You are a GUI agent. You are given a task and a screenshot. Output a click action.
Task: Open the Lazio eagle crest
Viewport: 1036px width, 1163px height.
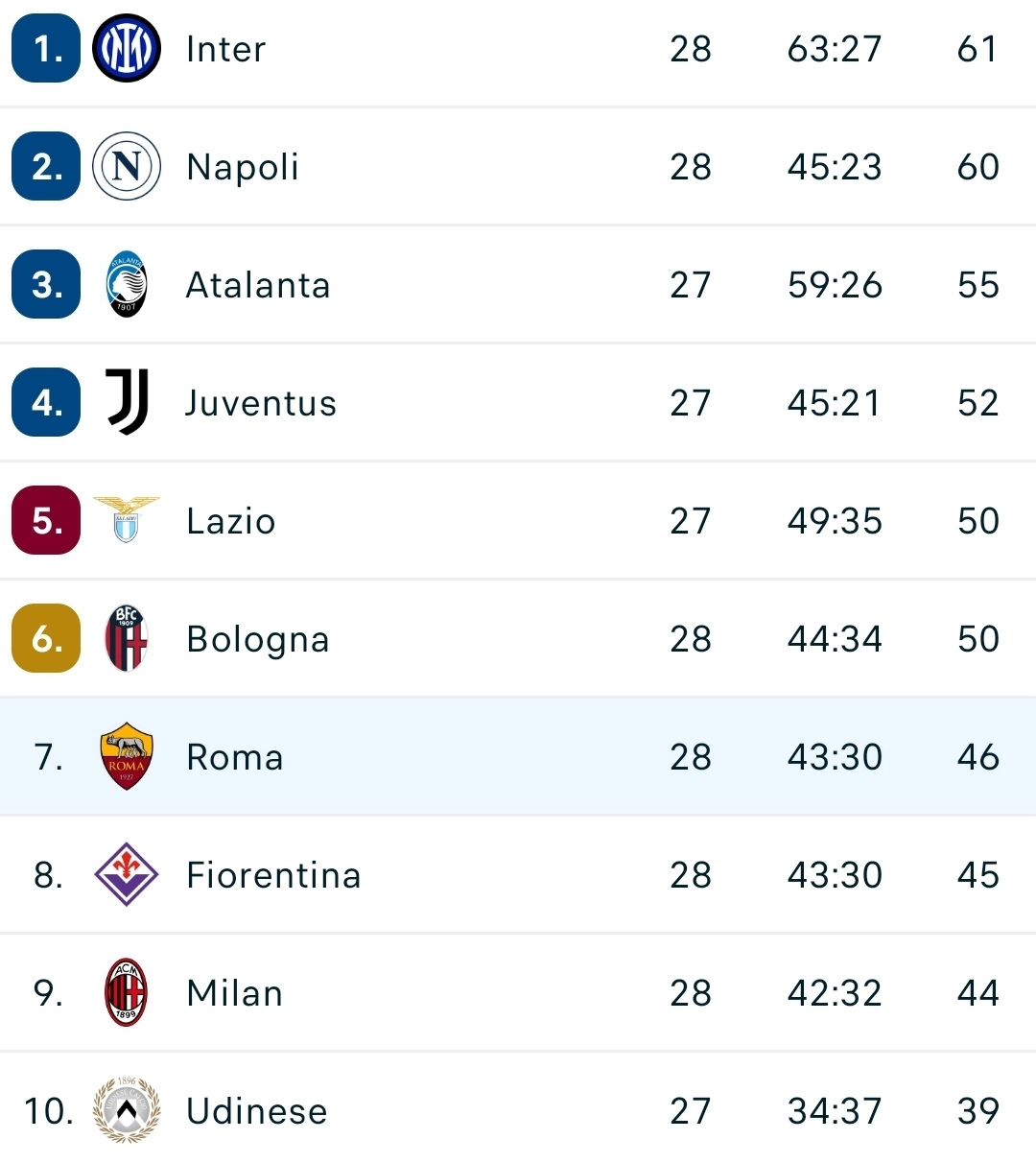[127, 519]
